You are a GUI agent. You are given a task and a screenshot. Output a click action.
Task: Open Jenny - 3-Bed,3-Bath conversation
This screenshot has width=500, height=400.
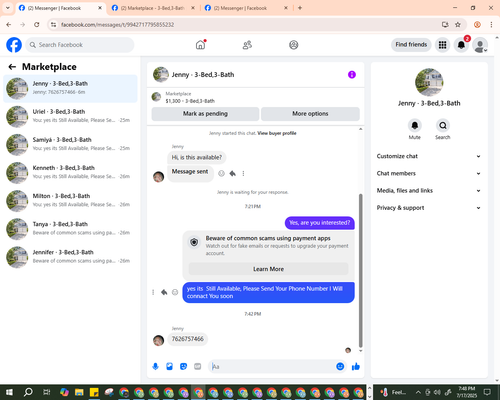(70, 88)
